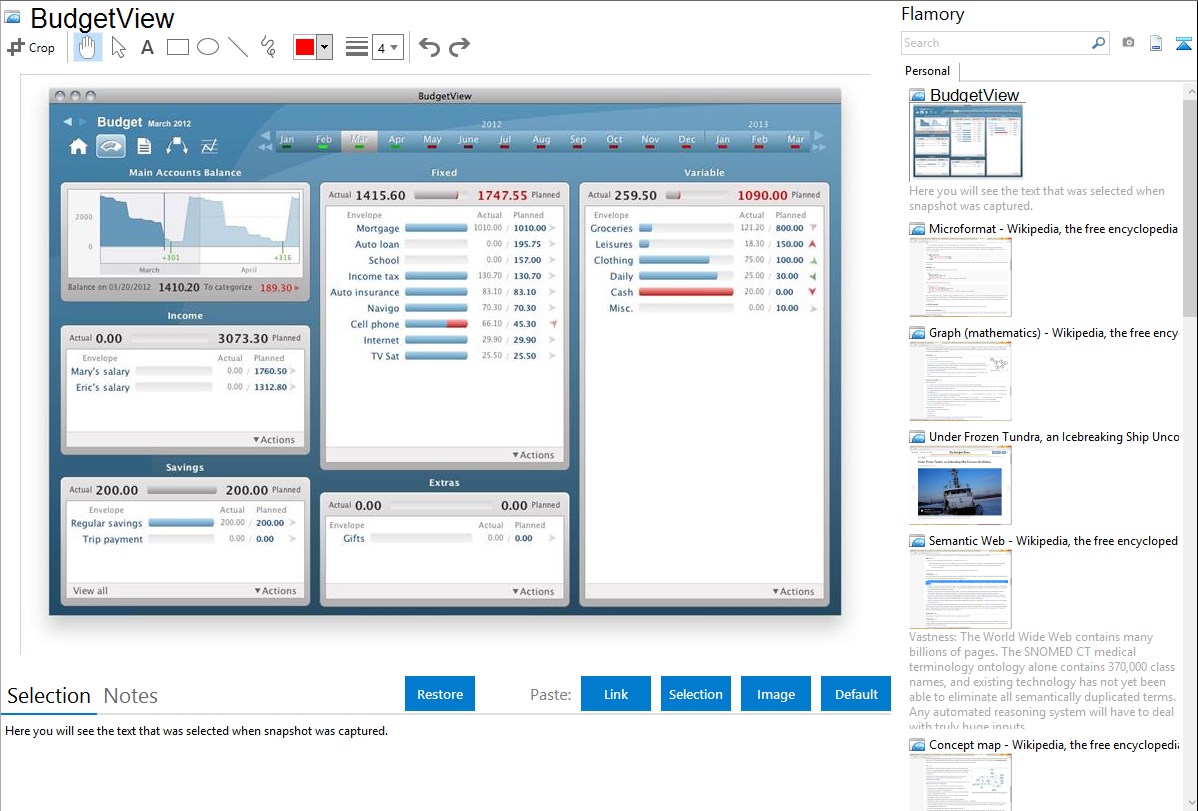Click the Mortgage progress bar
The height and width of the screenshot is (811, 1198).
[x=436, y=228]
